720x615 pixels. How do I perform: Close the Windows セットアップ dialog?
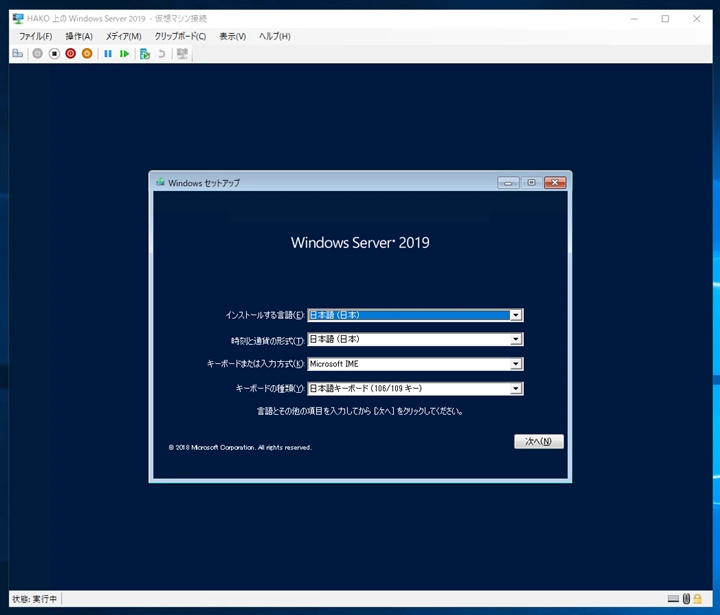(x=555, y=183)
